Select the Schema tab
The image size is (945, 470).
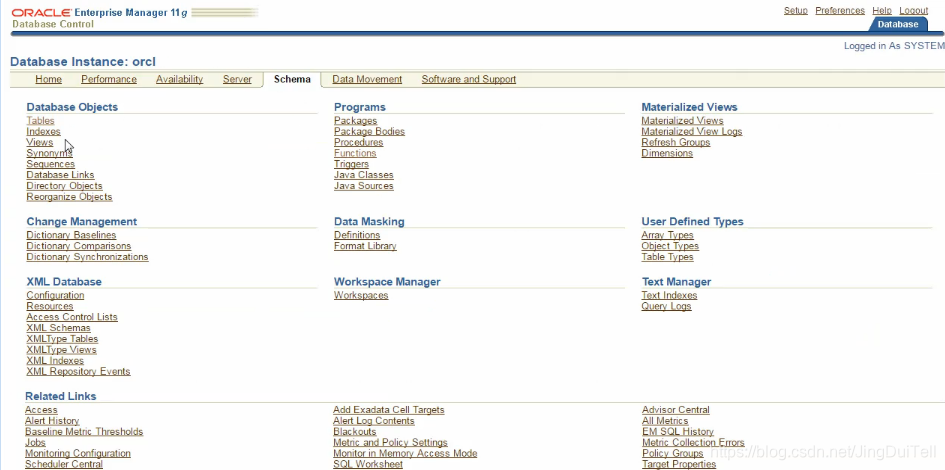(292, 79)
